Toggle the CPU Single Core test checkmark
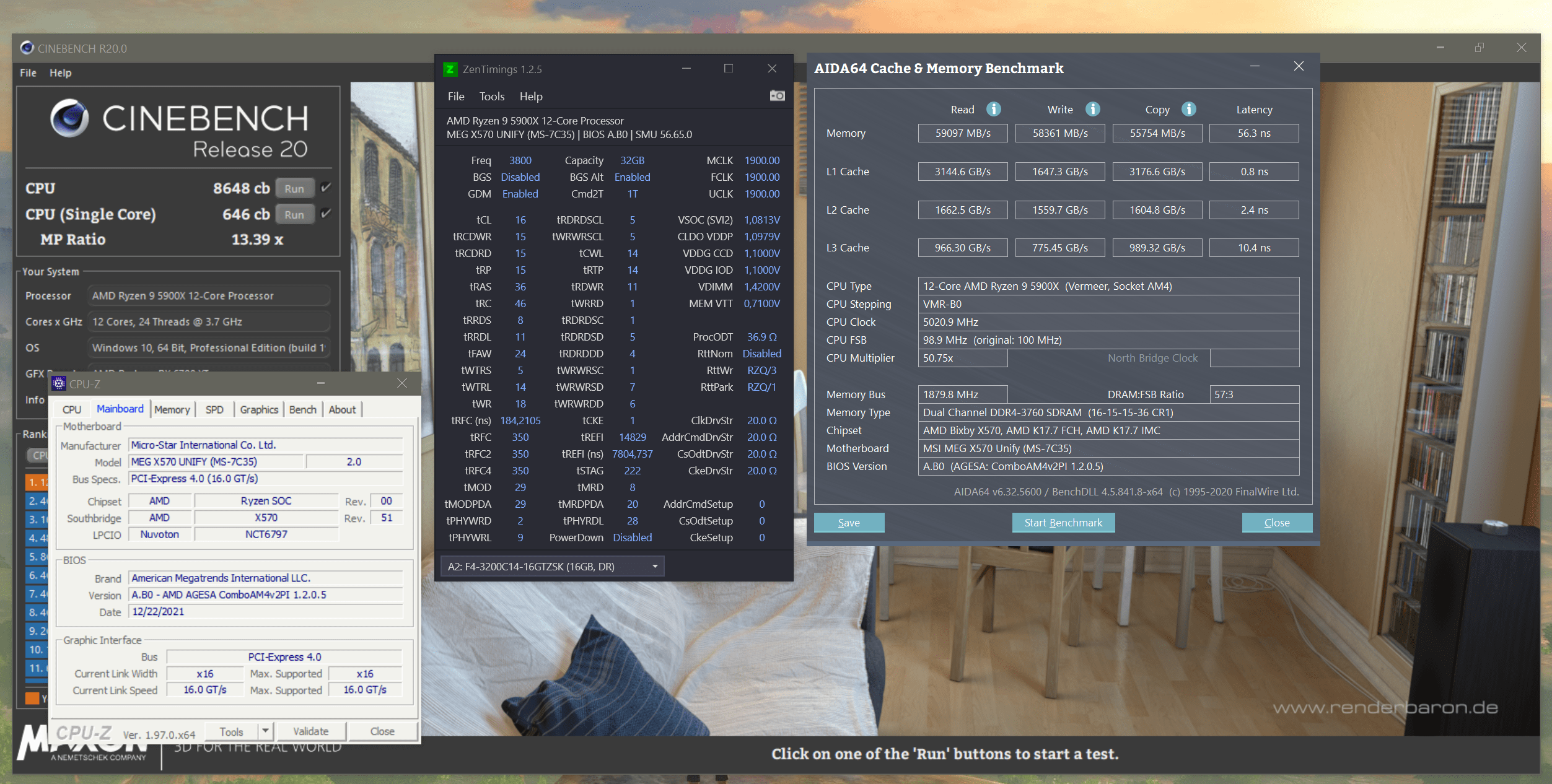The image size is (1552, 784). pyautogui.click(x=326, y=214)
